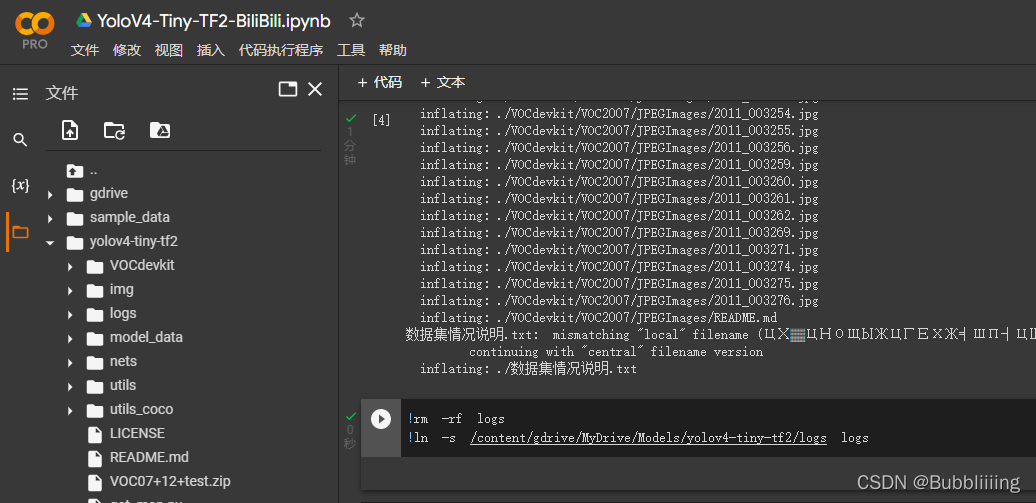The image size is (1036, 503).
Task: Expand the gdrive folder
Action: [50, 194]
